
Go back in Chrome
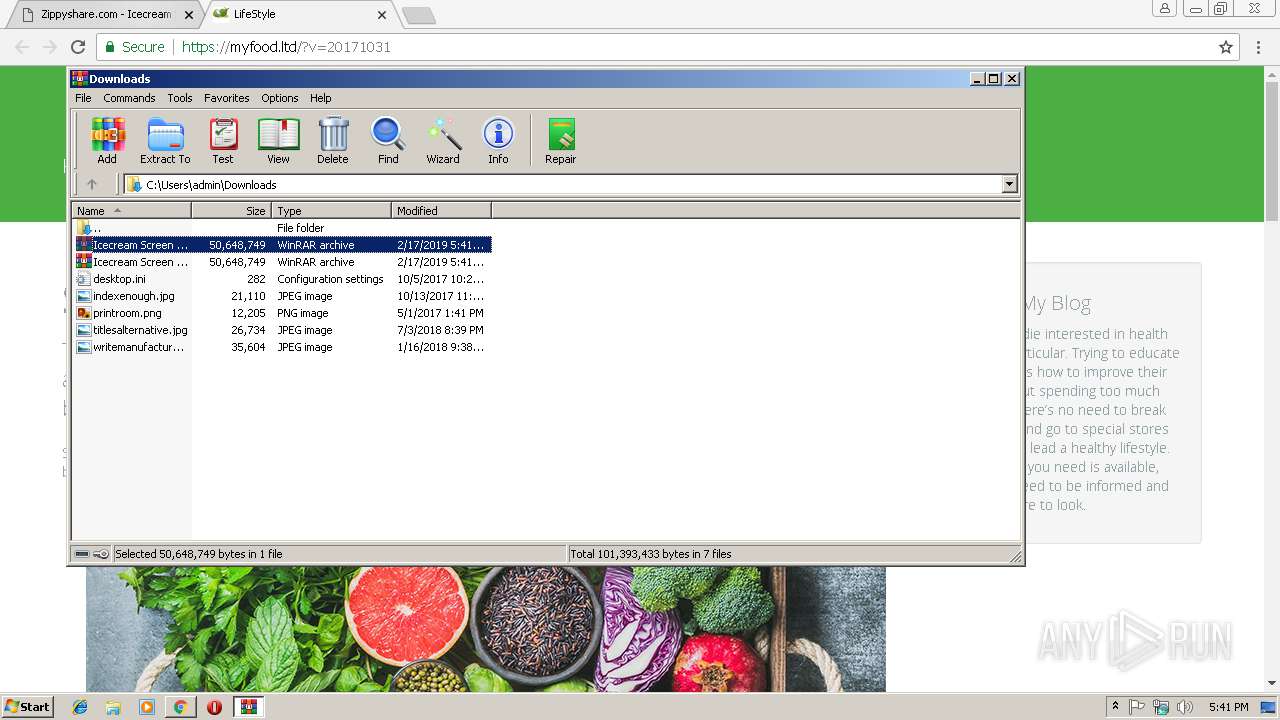[22, 47]
